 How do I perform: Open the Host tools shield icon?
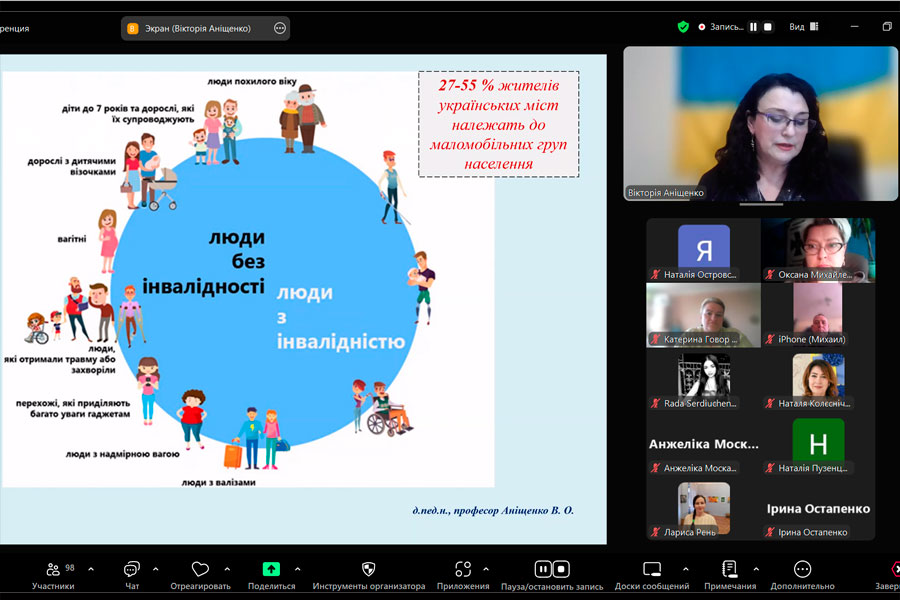click(368, 569)
